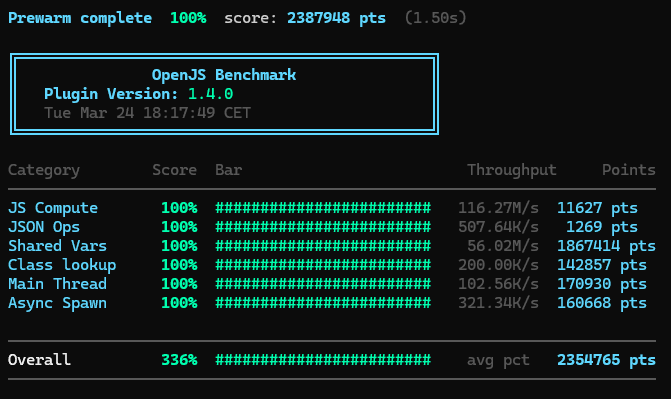
Task: Click the Category column header
Action: pyautogui.click(x=44, y=170)
